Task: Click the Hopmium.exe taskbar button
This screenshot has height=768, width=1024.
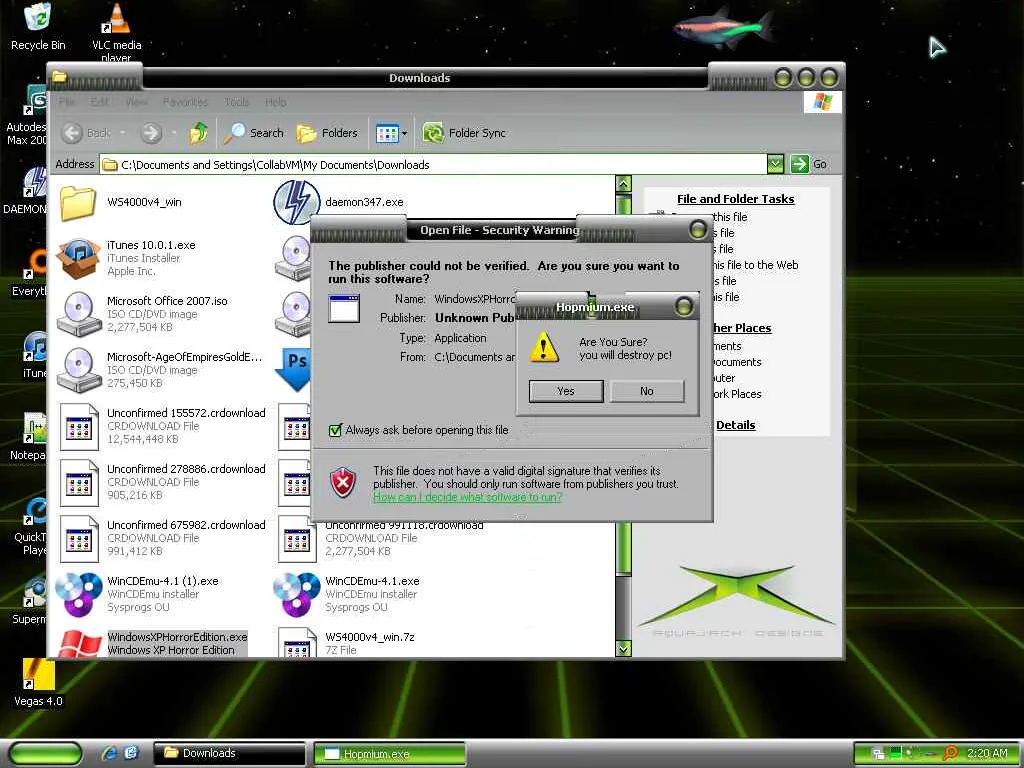Action: point(389,754)
